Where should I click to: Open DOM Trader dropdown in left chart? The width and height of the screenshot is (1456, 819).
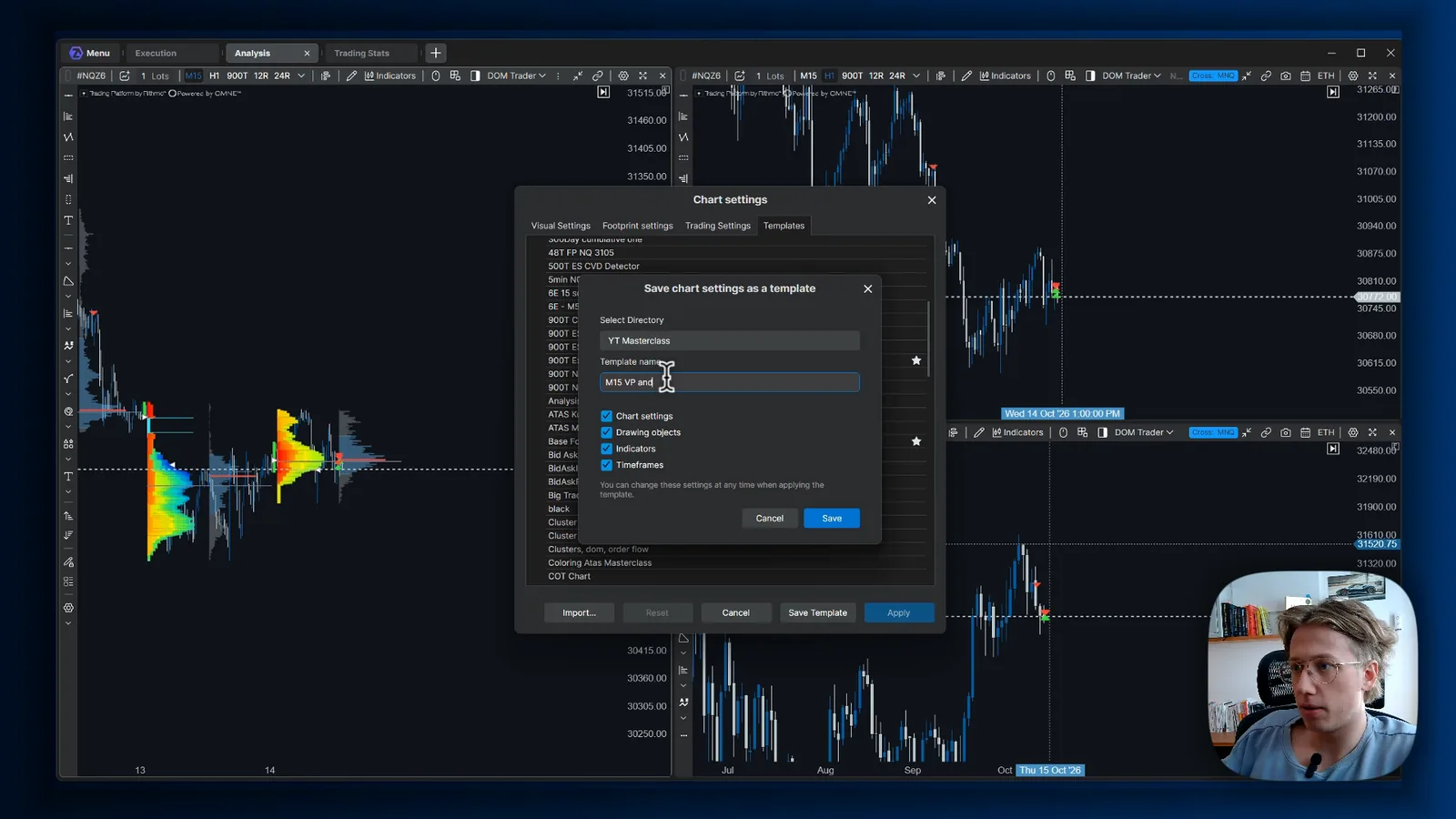516,76
